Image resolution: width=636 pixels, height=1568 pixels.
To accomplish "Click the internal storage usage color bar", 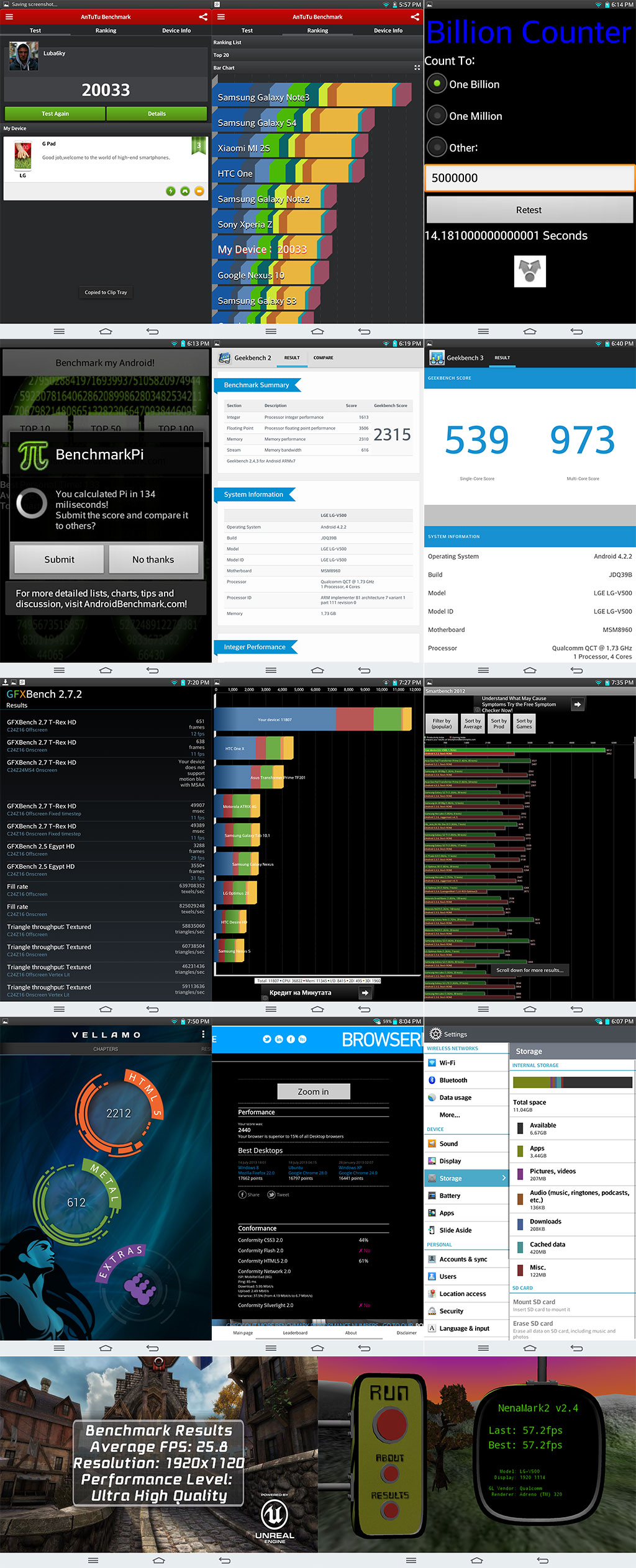I will pyautogui.click(x=572, y=1083).
